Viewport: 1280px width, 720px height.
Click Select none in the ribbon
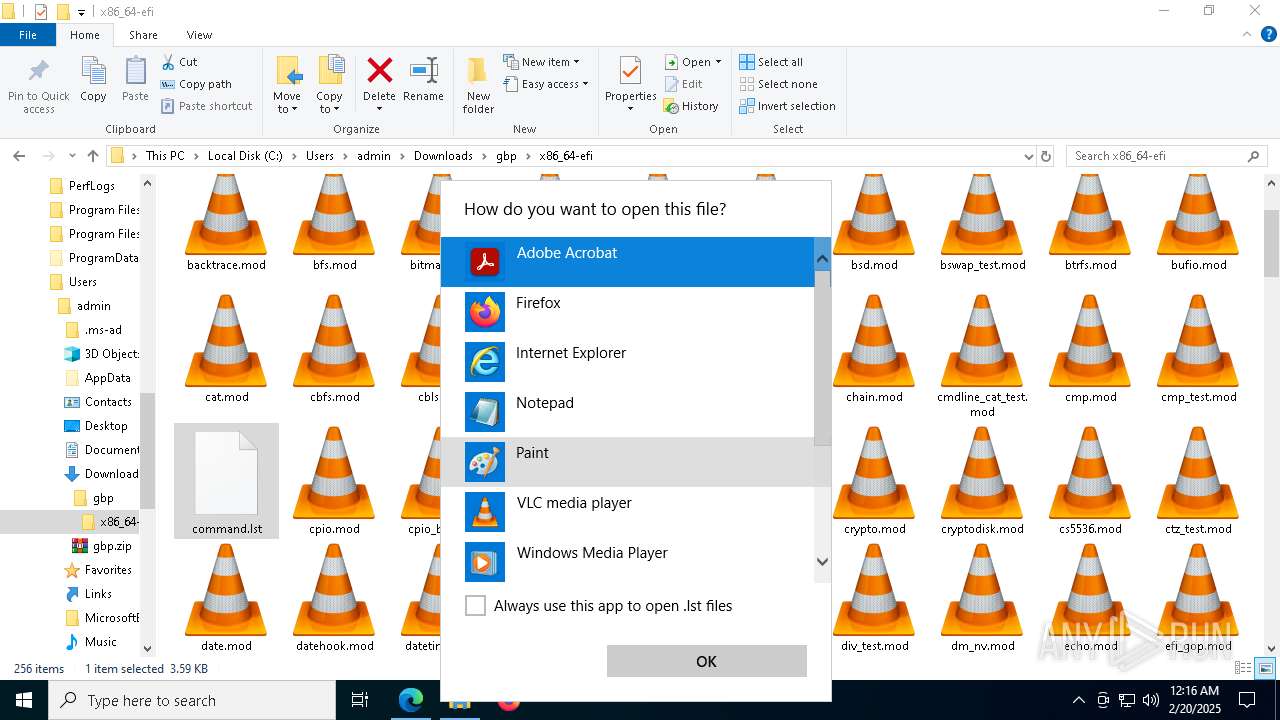coord(778,84)
